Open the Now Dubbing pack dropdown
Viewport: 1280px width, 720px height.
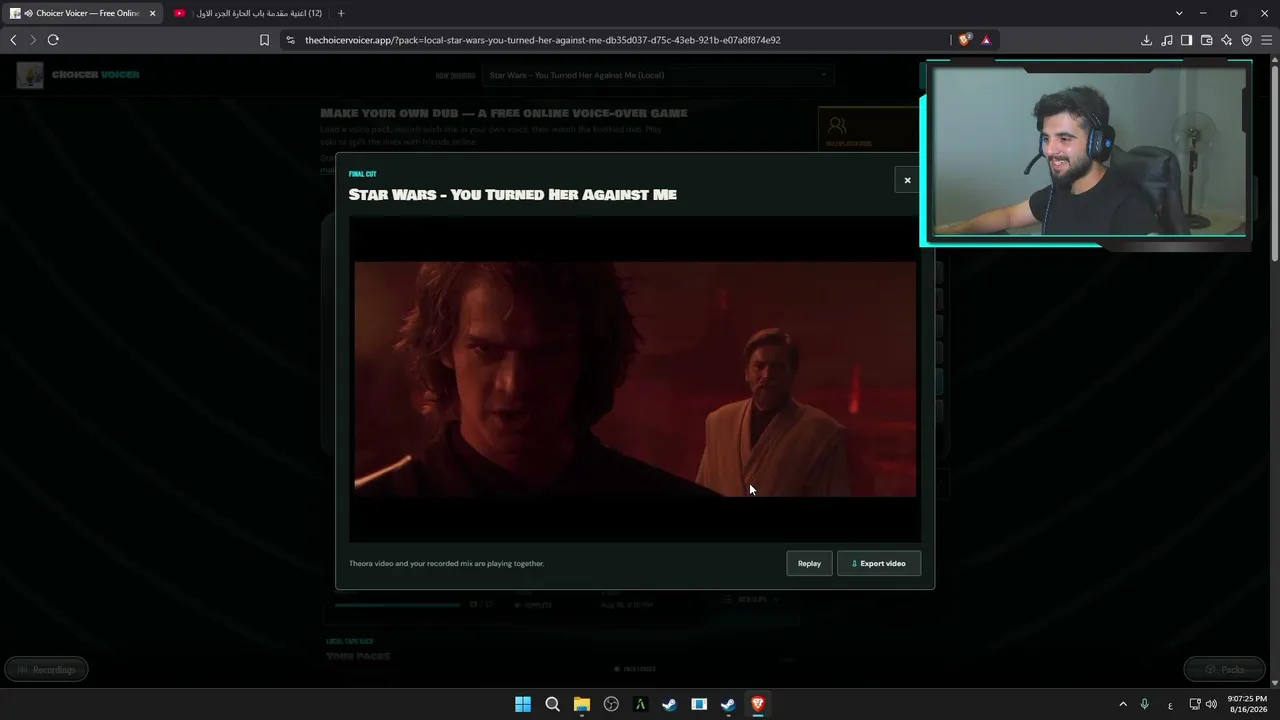point(658,75)
